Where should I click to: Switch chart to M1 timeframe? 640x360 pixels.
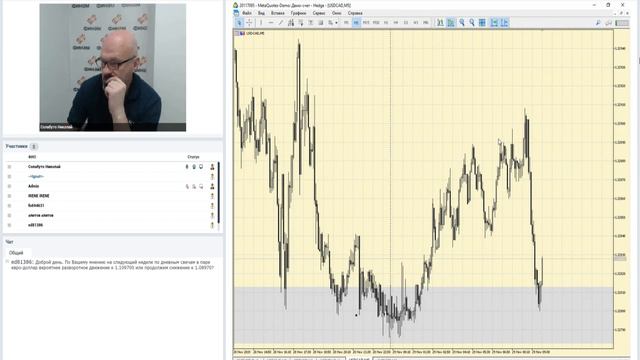point(346,23)
